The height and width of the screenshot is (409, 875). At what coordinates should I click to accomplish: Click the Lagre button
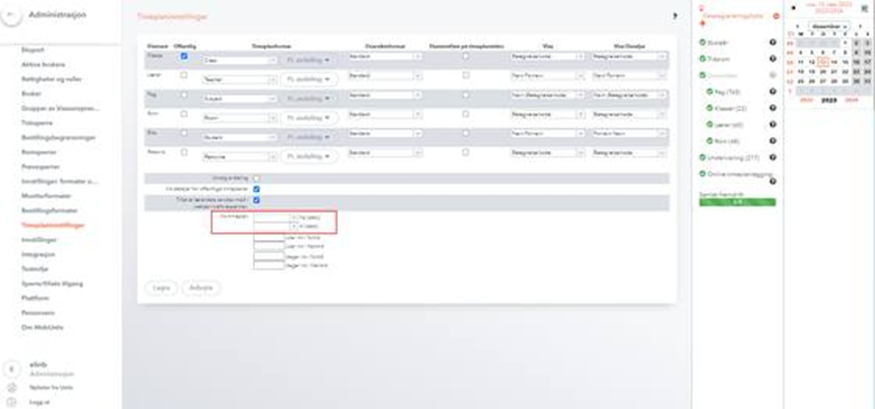160,287
